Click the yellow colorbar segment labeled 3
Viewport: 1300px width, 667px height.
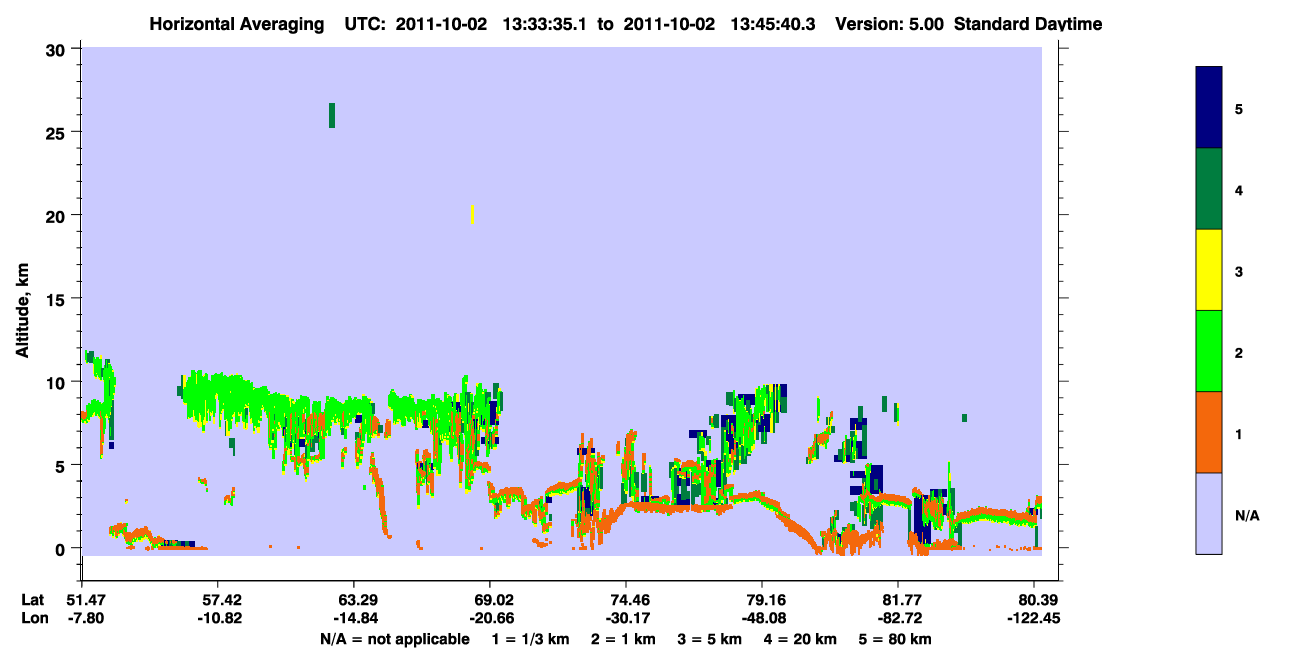(x=1209, y=270)
